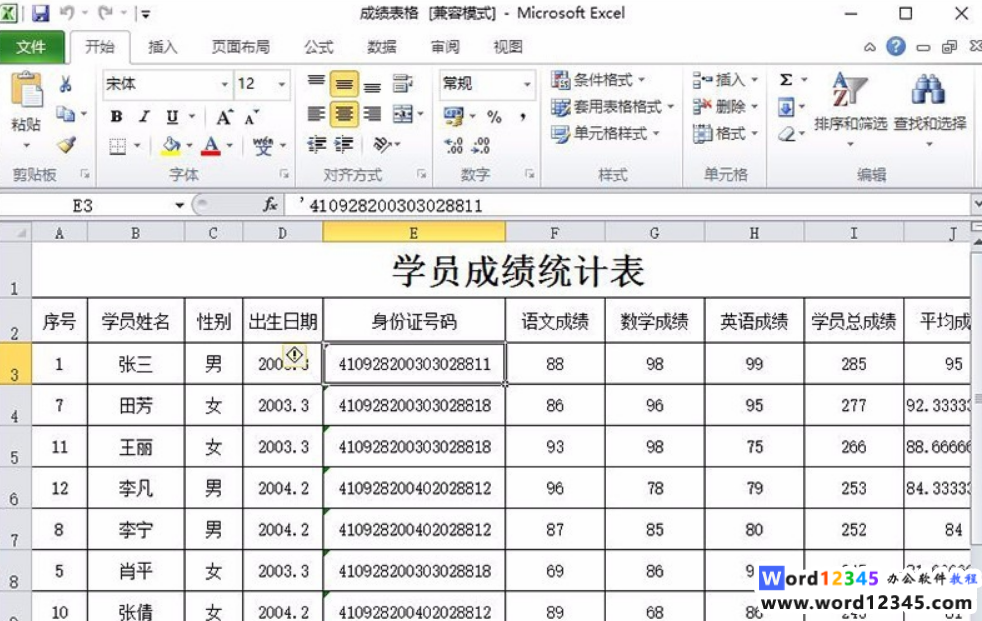982x621 pixels.
Task: Click the yellow Fill Color bucket
Action: pos(170,146)
